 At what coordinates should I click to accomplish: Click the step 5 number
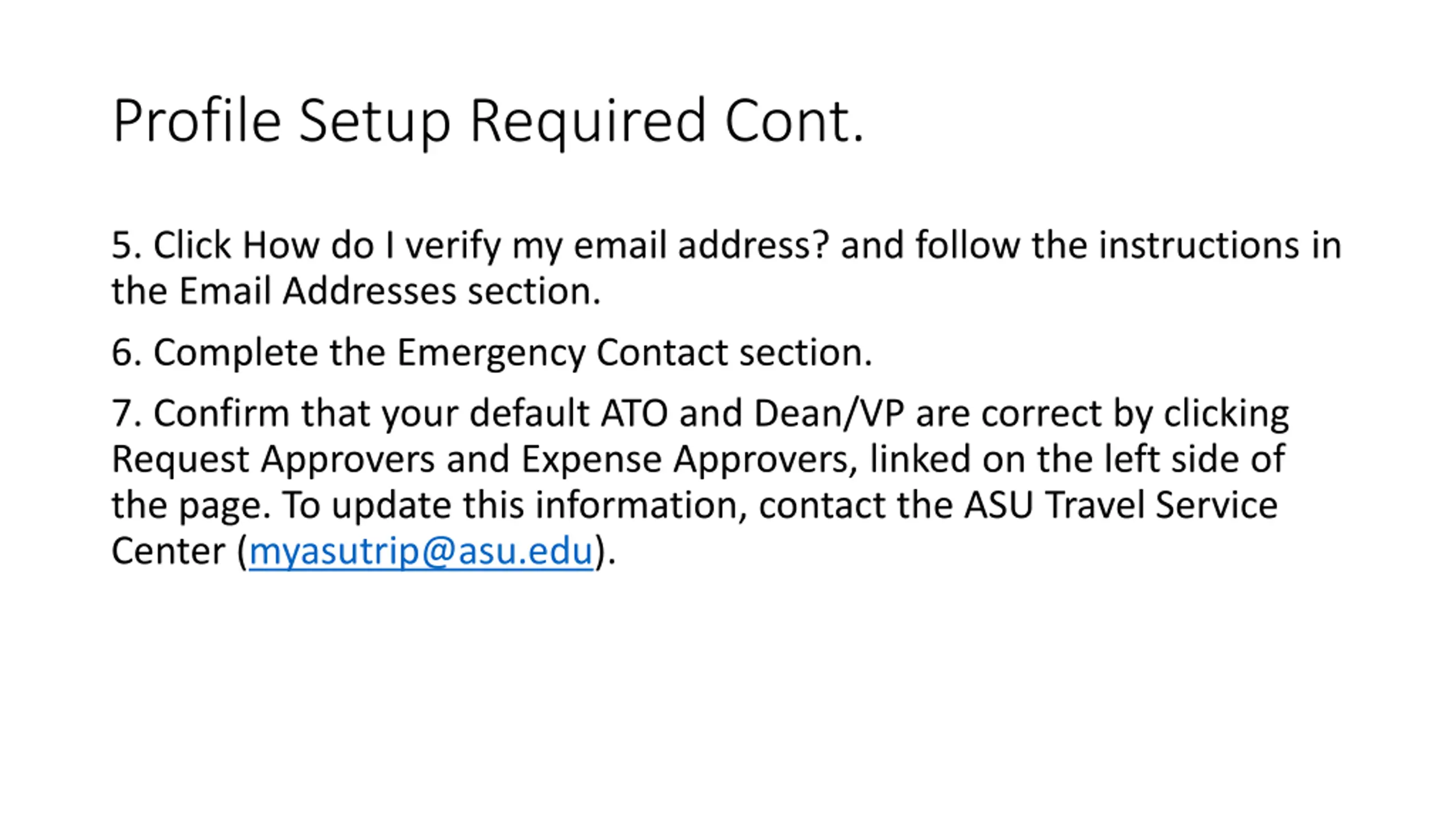point(126,246)
